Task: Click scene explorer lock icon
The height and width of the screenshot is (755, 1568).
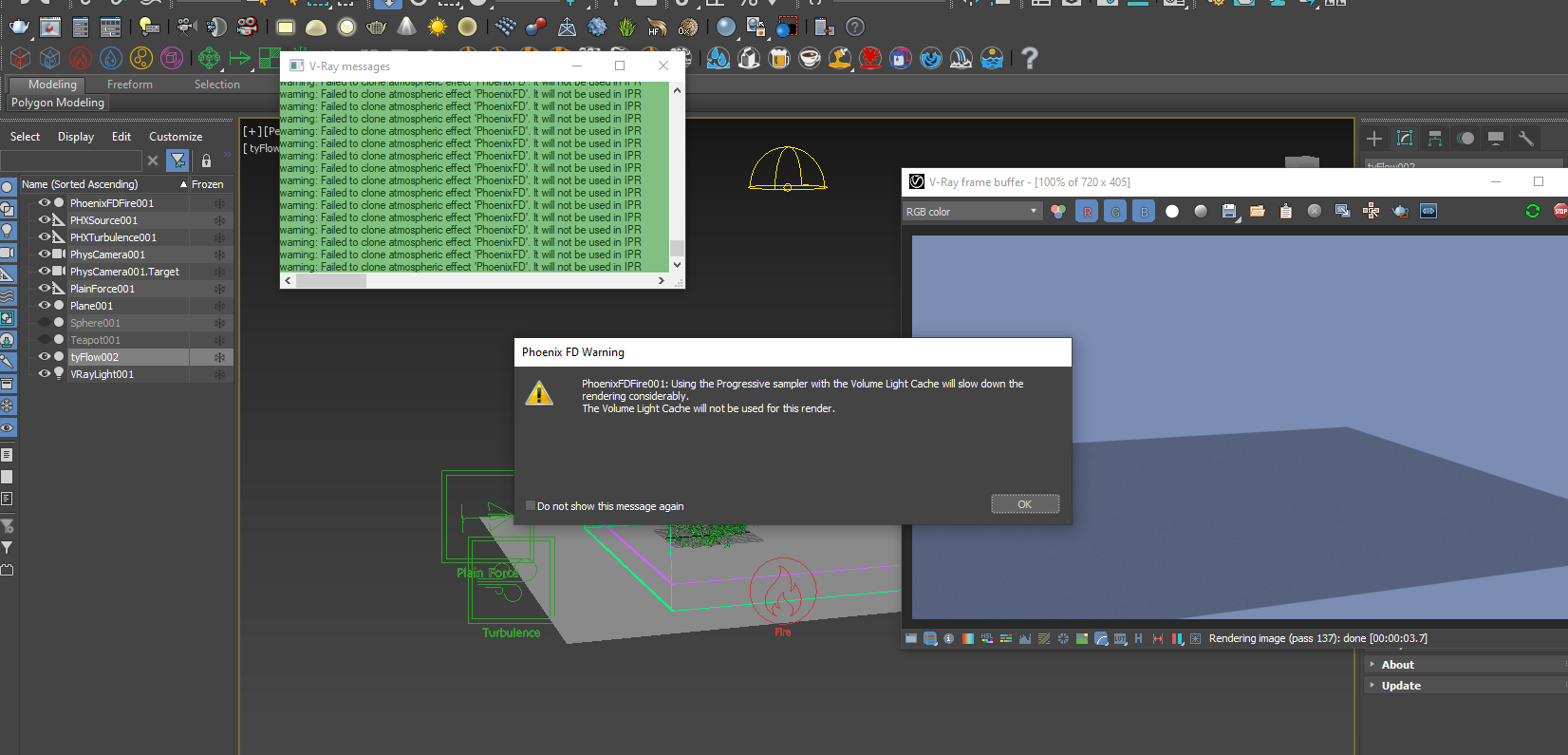Action: [206, 160]
